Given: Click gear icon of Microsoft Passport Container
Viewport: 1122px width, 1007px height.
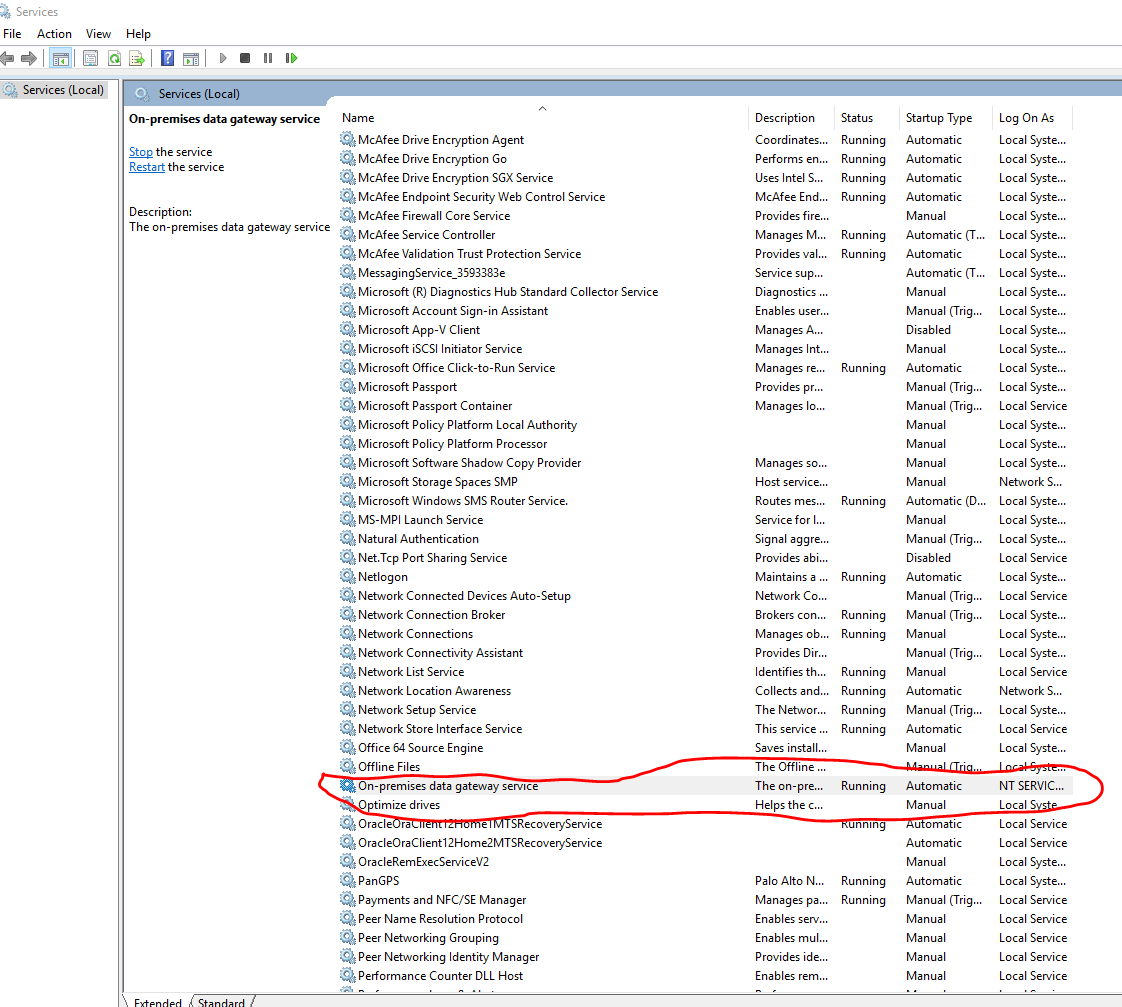Looking at the screenshot, I should click(348, 405).
